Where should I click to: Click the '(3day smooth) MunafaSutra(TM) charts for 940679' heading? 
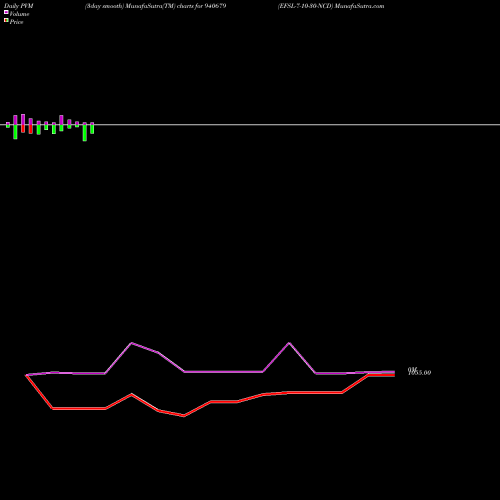coord(155,6)
